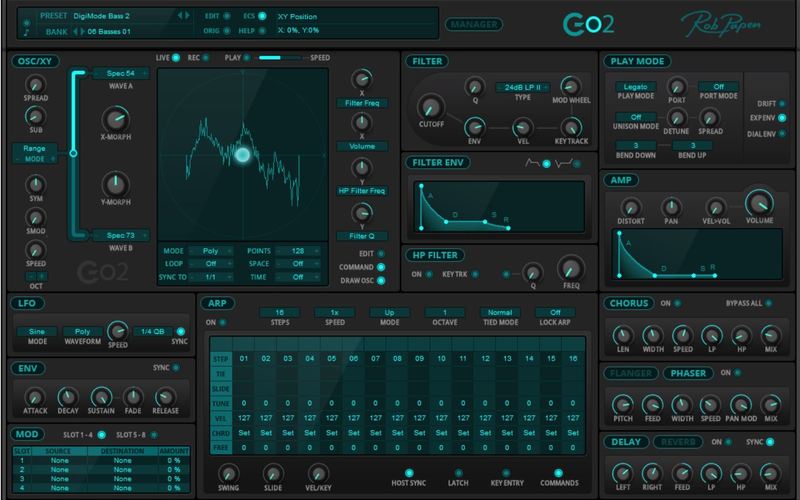This screenshot has height=500, width=800.
Task: Select the DELAY tab
Action: point(626,442)
